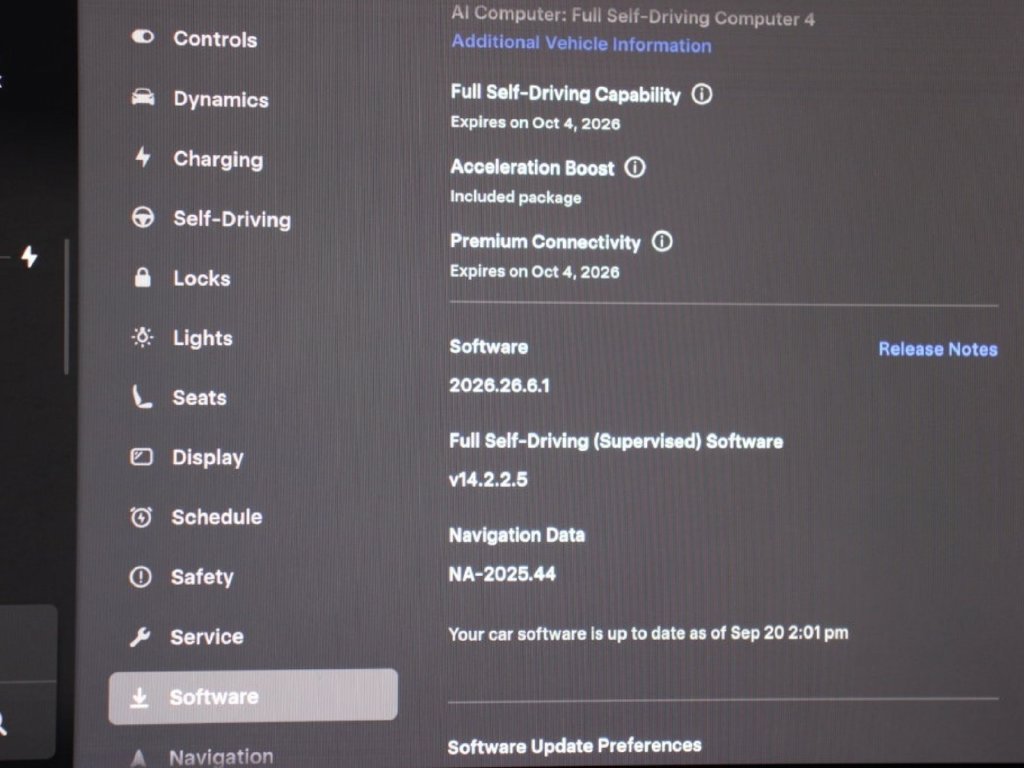
Task: Tap the Schedule clock icon
Action: point(141,517)
